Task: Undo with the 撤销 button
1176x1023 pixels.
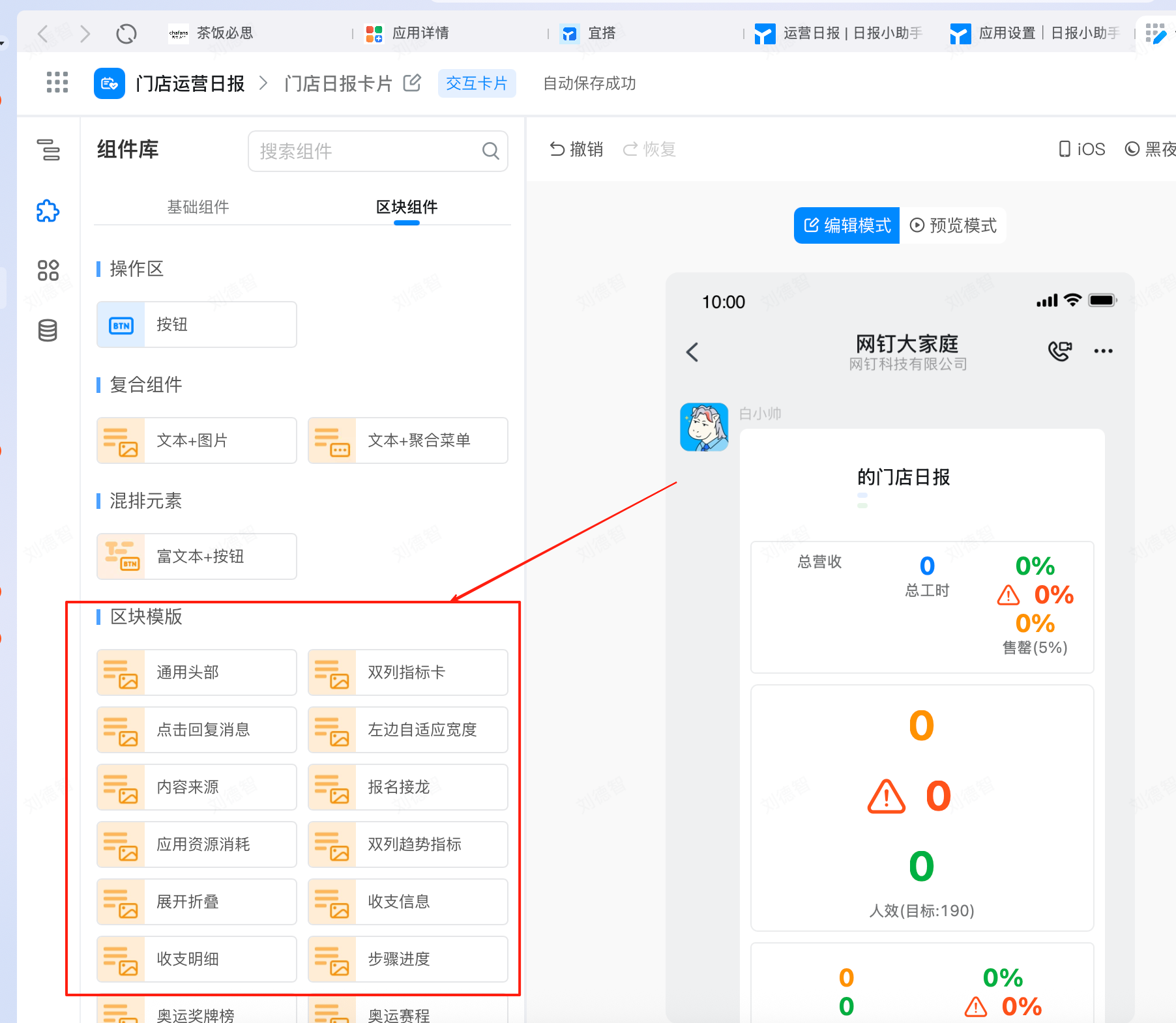Action: [576, 149]
